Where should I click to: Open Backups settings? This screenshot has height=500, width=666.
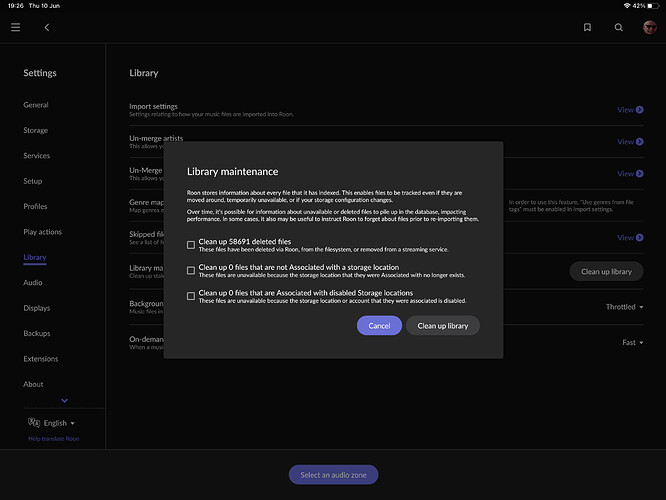coord(37,333)
